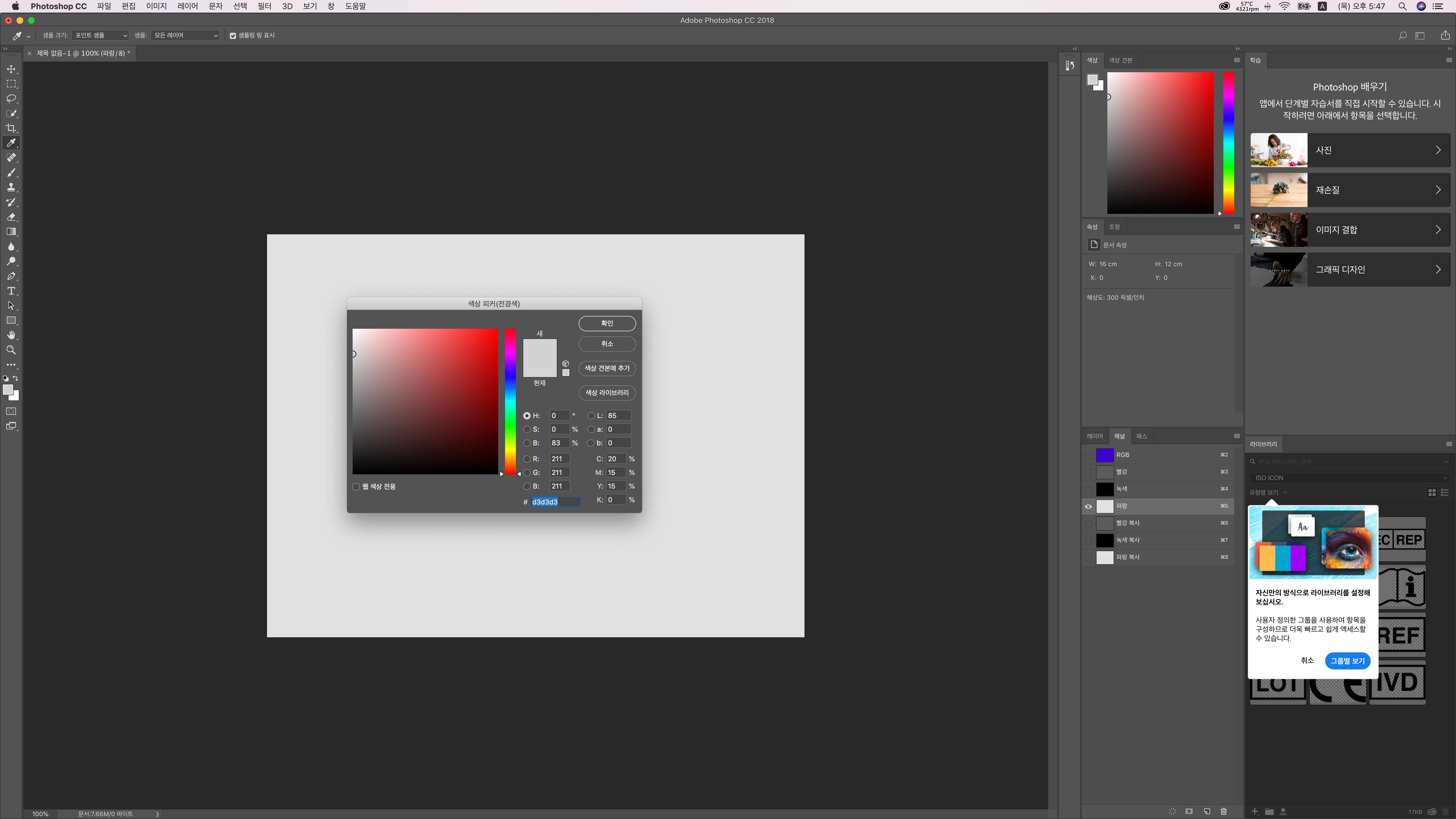Switch to the 레이어 tab

click(1094, 436)
